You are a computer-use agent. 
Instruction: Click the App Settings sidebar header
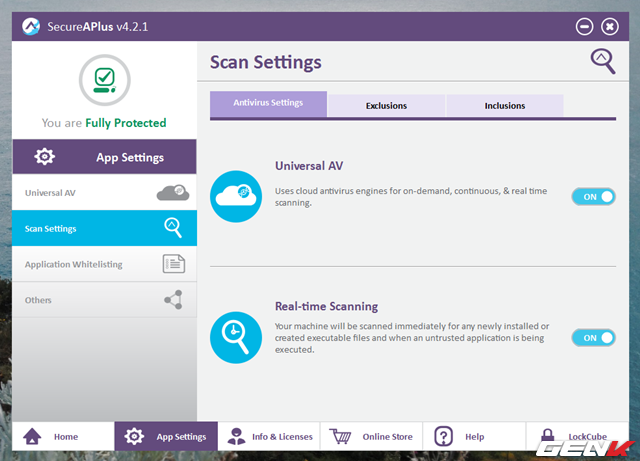click(104, 157)
